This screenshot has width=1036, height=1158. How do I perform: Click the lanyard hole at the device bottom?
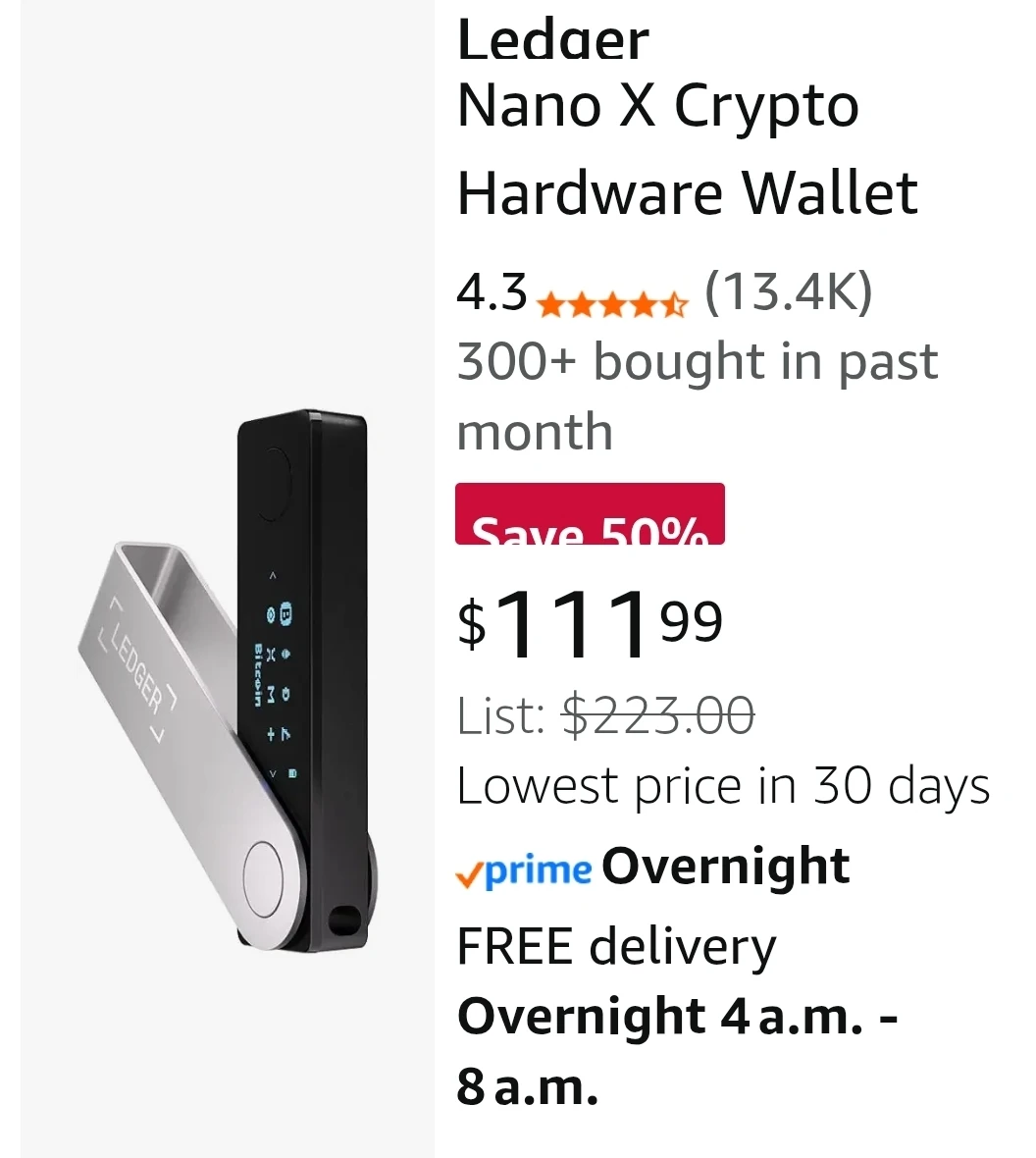(343, 921)
